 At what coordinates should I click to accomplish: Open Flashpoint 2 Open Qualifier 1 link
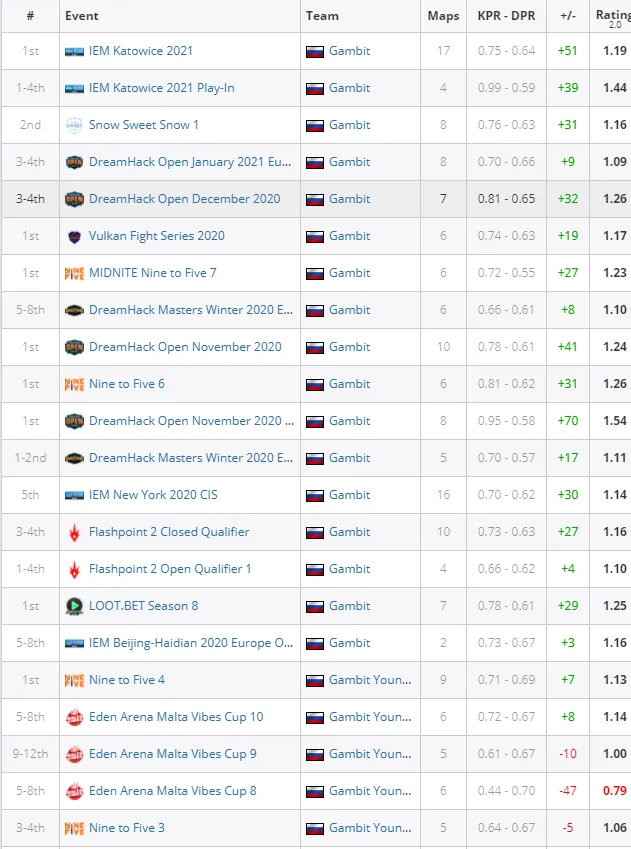[x=170, y=569]
